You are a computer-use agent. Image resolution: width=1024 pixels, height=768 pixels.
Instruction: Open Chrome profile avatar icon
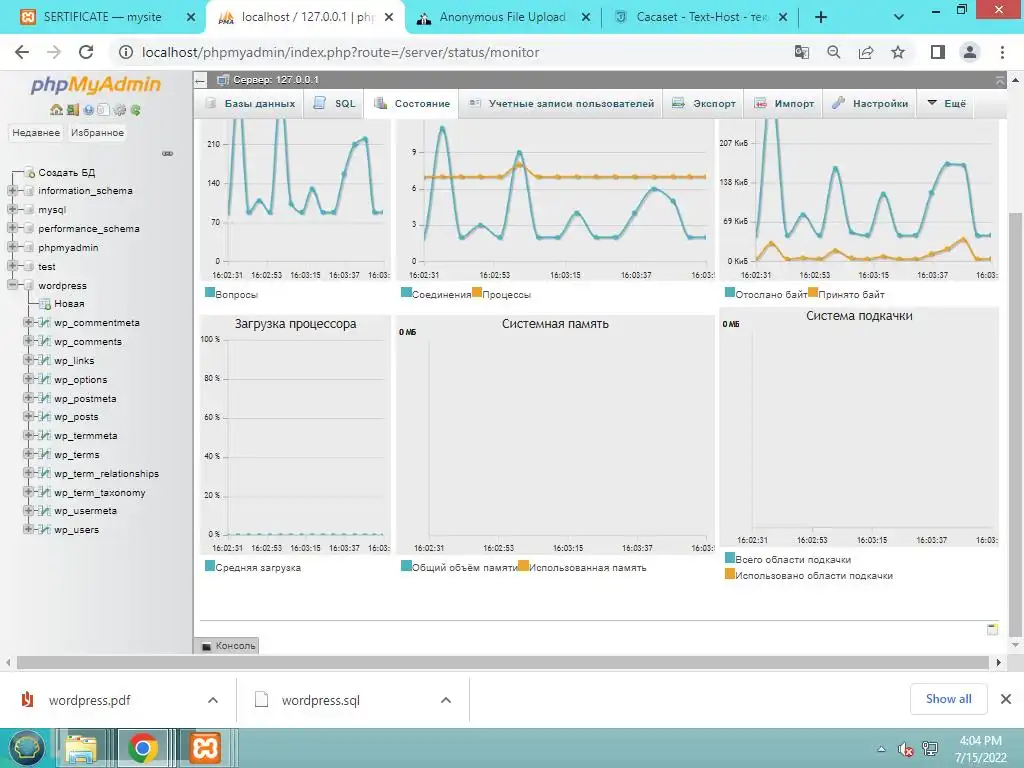970,52
